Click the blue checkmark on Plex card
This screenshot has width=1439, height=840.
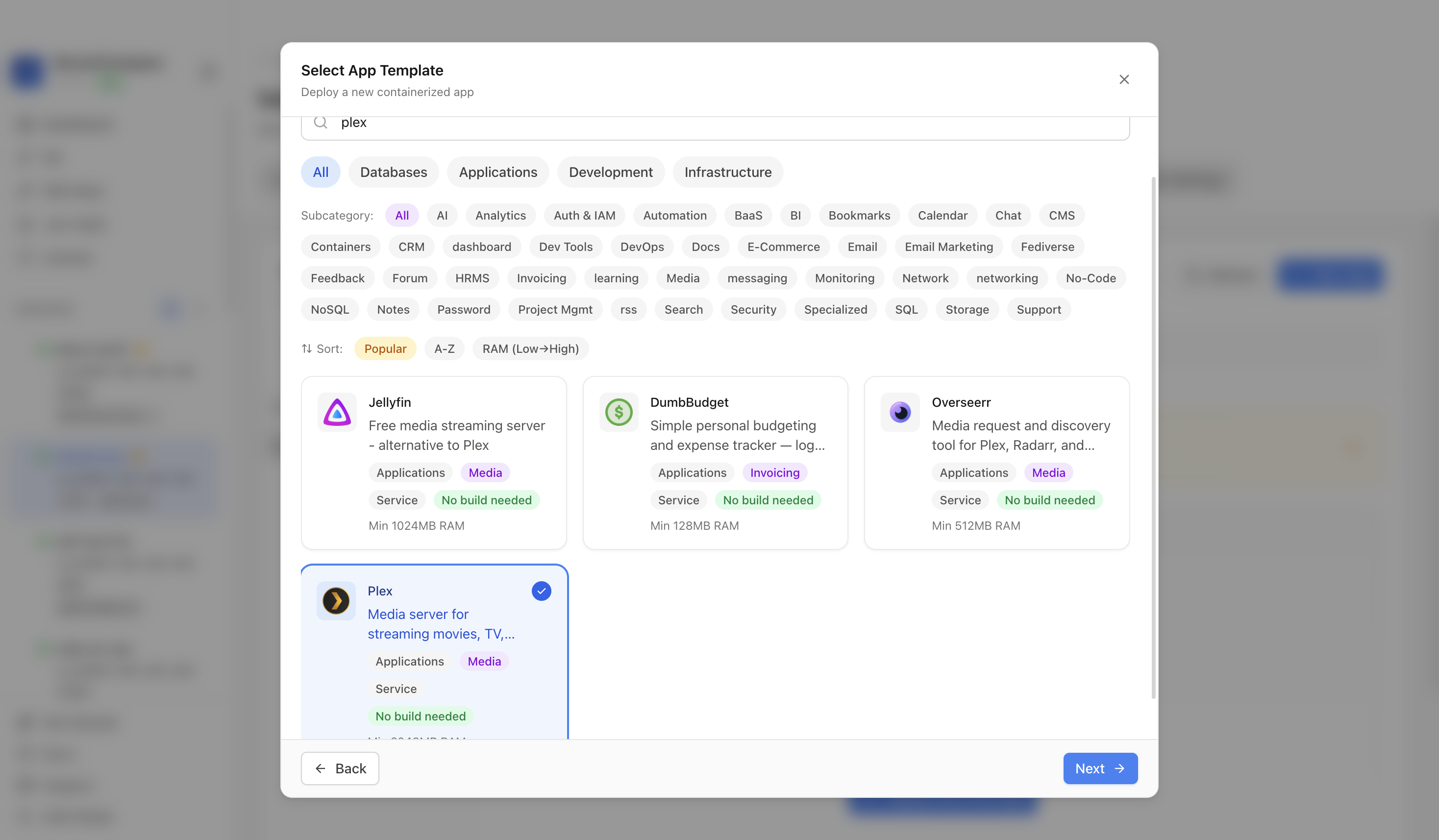pyautogui.click(x=541, y=591)
